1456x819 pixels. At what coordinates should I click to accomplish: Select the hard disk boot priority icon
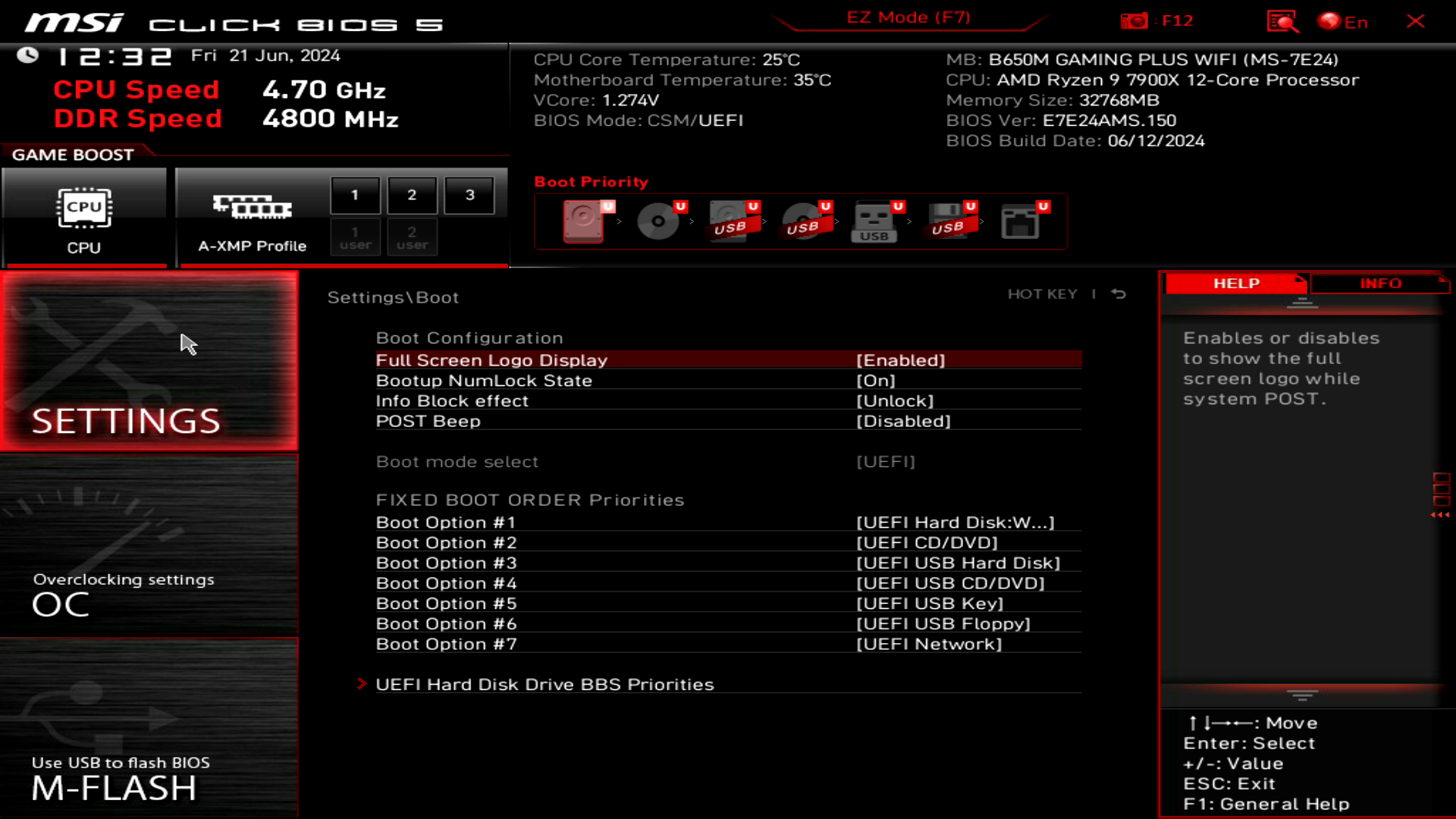coord(584,221)
